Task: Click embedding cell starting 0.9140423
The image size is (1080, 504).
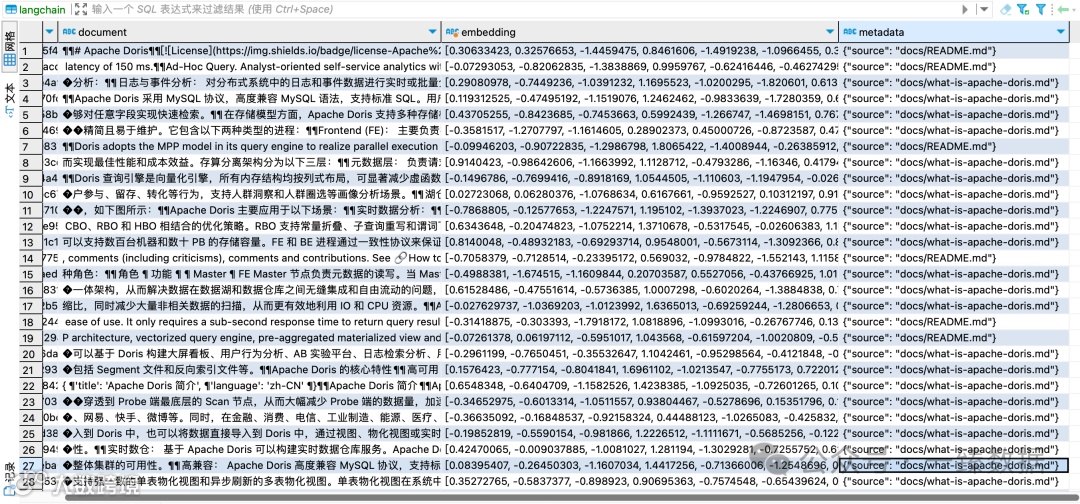Action: (640, 162)
